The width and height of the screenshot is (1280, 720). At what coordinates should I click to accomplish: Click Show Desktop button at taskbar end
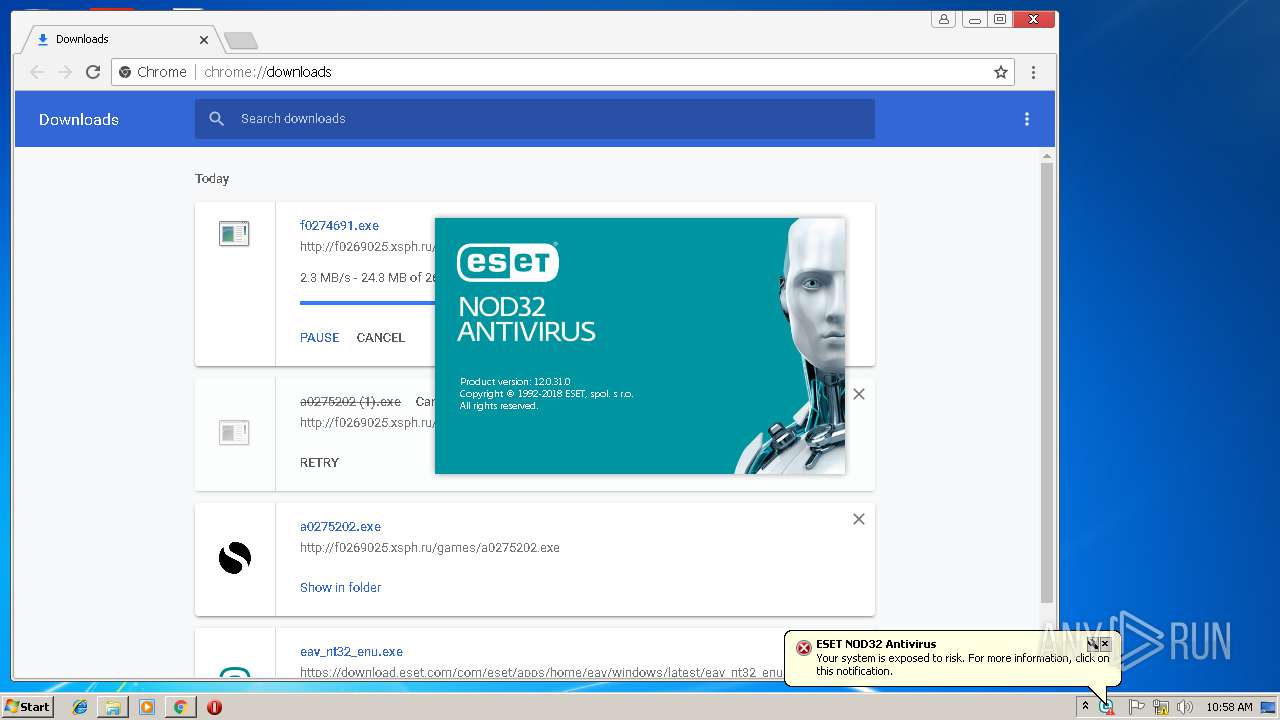tap(1270, 707)
